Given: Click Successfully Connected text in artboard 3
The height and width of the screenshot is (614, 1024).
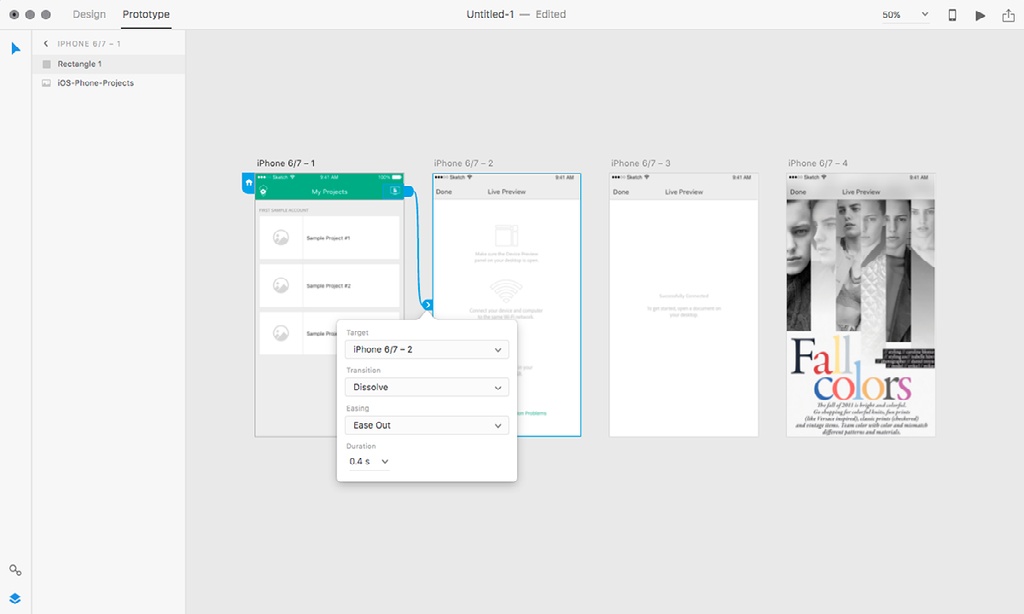Looking at the screenshot, I should 684,296.
